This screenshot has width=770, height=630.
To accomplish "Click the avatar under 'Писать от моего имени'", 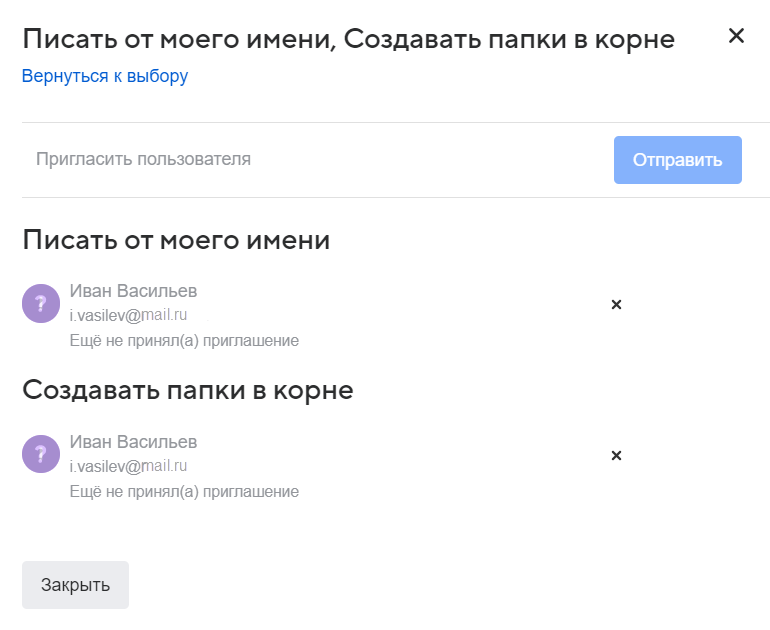I will tap(41, 304).
